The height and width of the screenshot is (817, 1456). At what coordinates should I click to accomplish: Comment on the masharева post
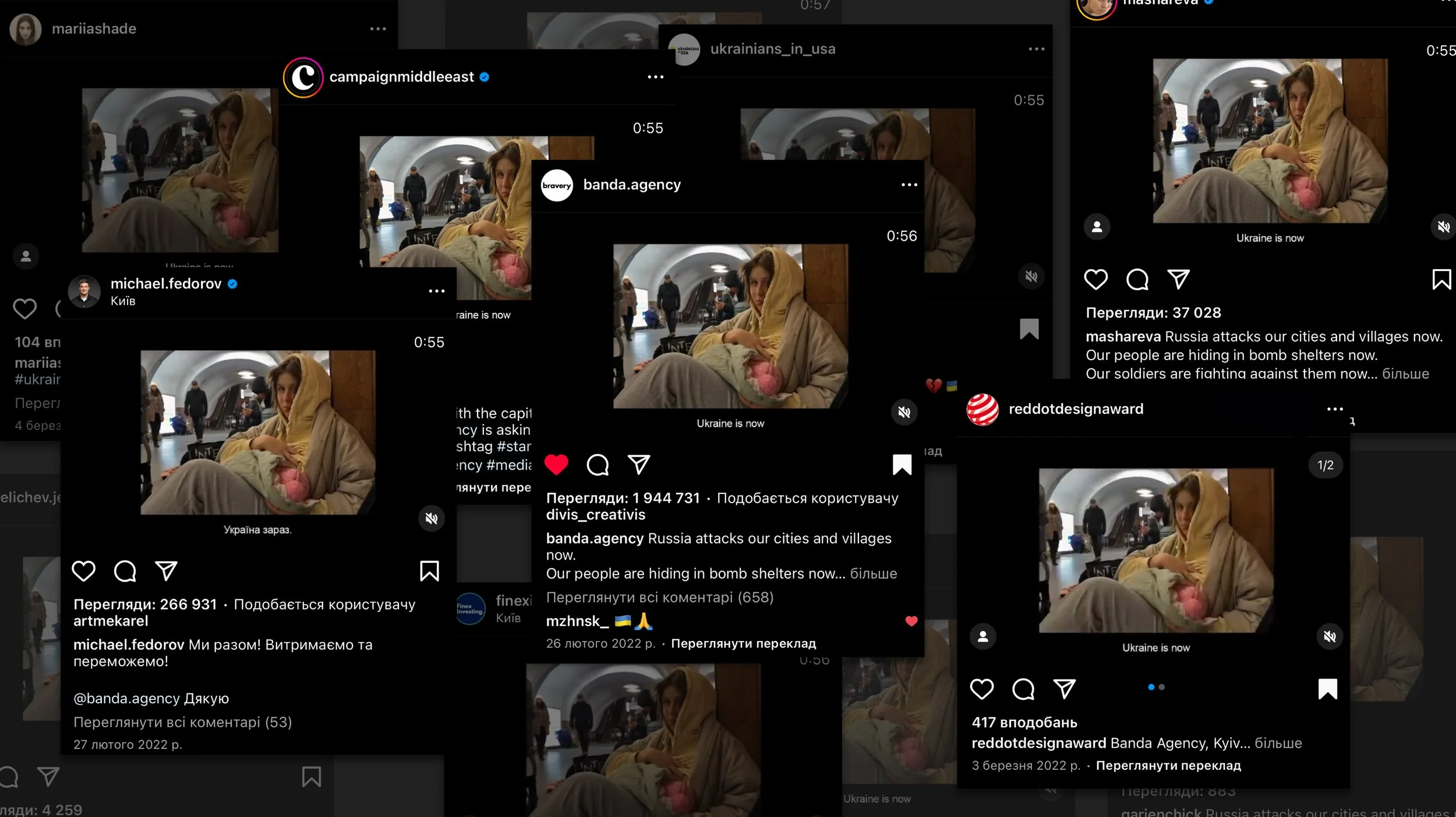tap(1137, 280)
